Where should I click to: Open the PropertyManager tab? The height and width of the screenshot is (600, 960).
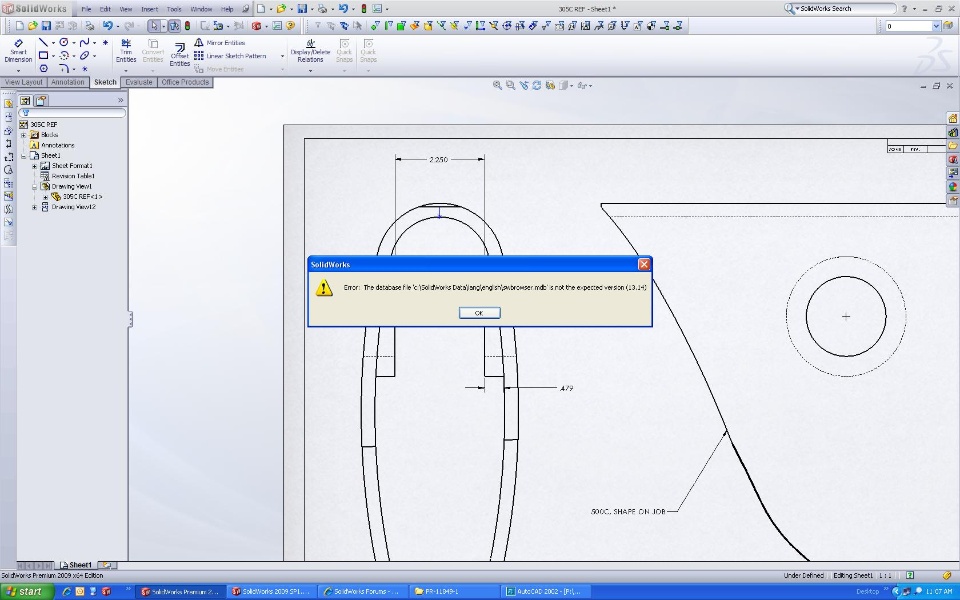click(40, 100)
